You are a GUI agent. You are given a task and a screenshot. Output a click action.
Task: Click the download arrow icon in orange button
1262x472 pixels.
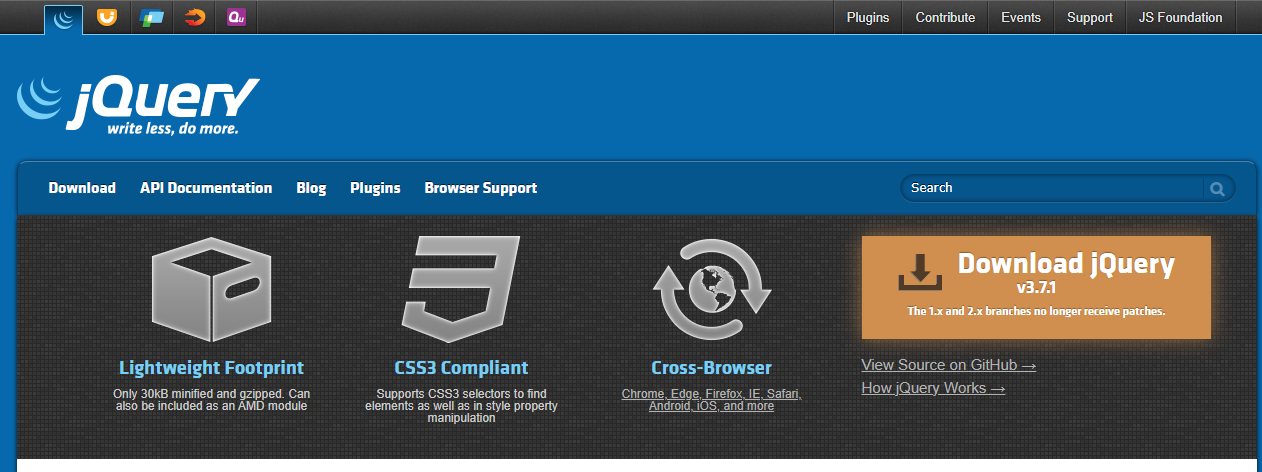[921, 272]
